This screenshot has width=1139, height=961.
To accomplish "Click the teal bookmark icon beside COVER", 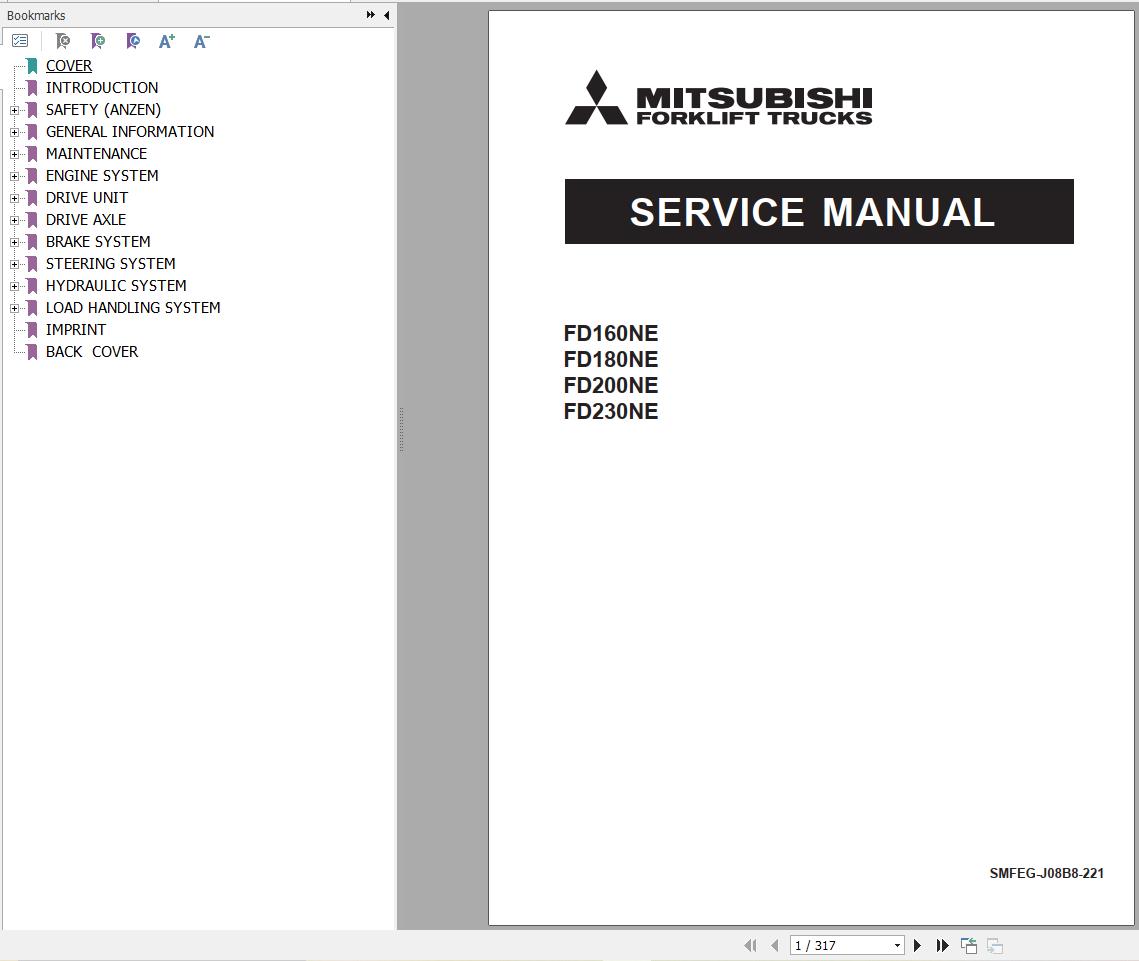I will [32, 66].
